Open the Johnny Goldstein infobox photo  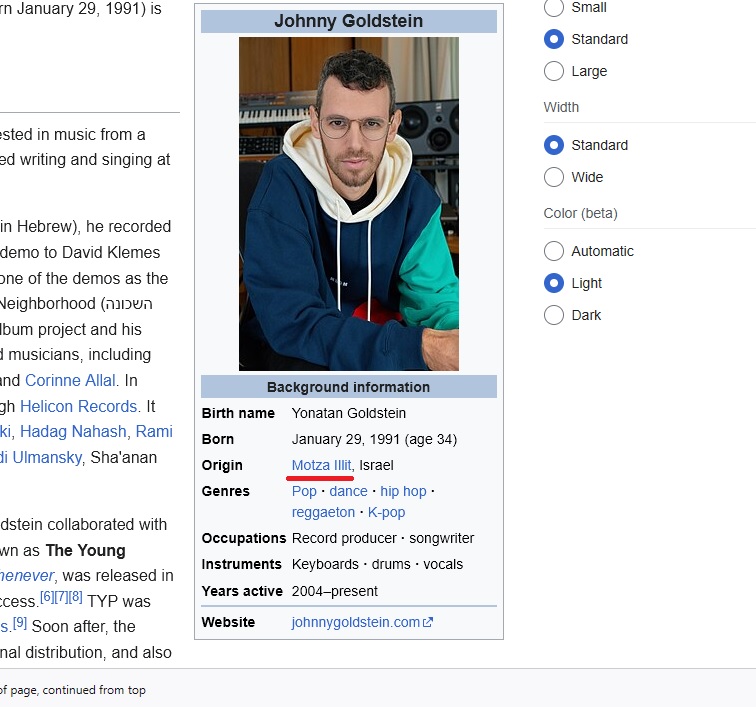point(349,204)
